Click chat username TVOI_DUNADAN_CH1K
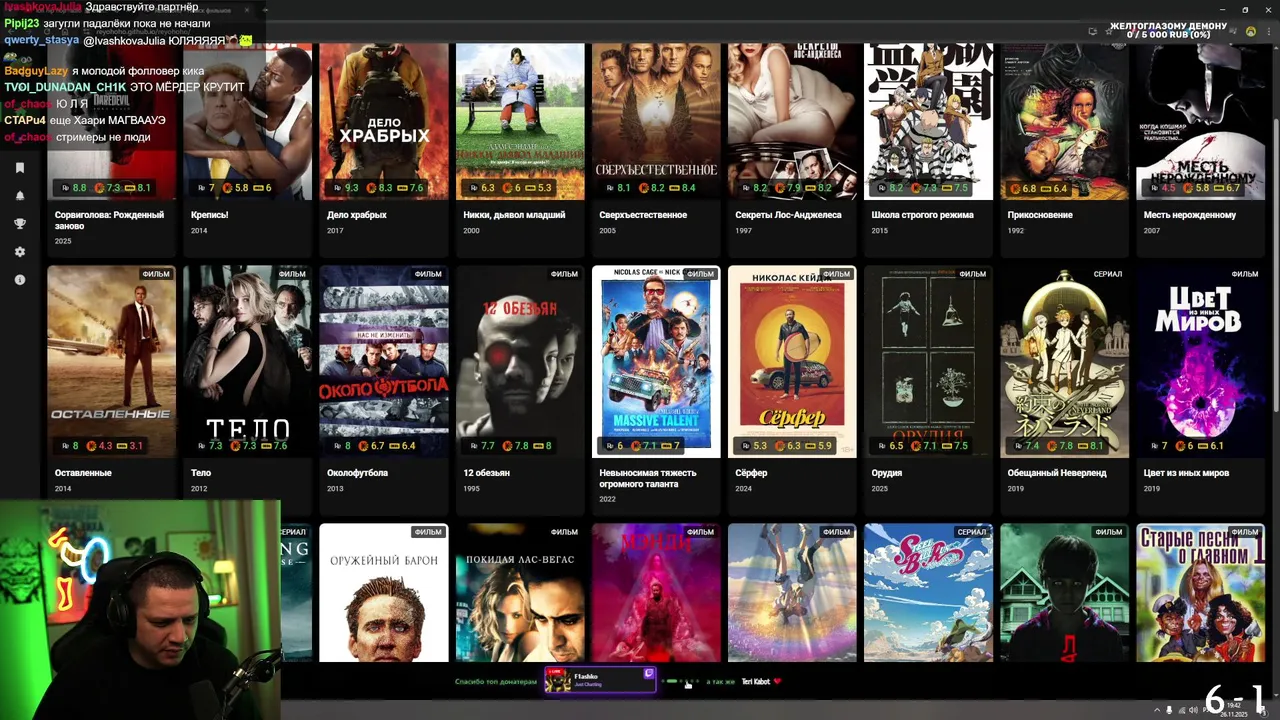 [x=65, y=87]
